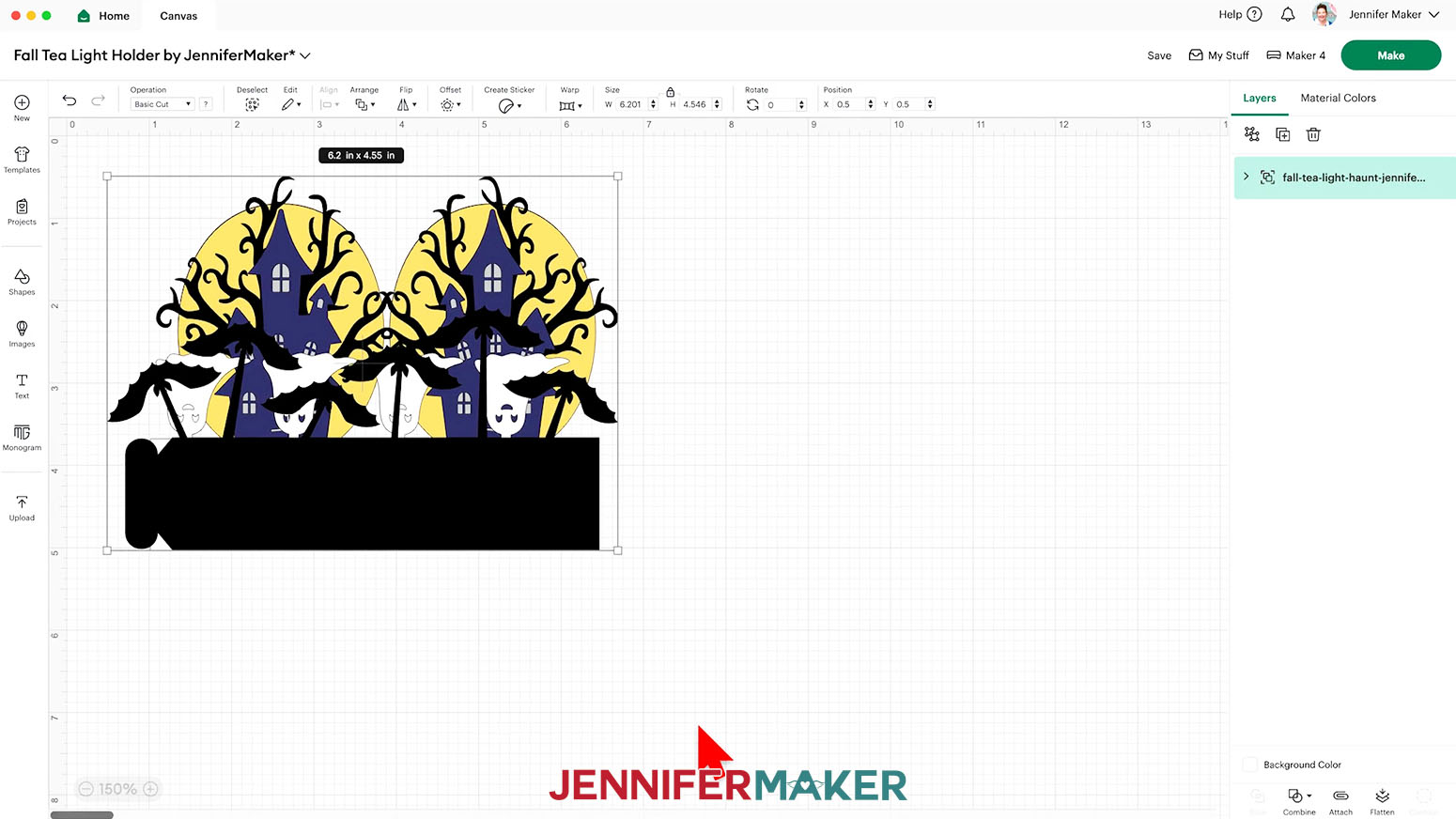Click the Height stepper arrows
The image size is (1456, 819).
[x=717, y=104]
